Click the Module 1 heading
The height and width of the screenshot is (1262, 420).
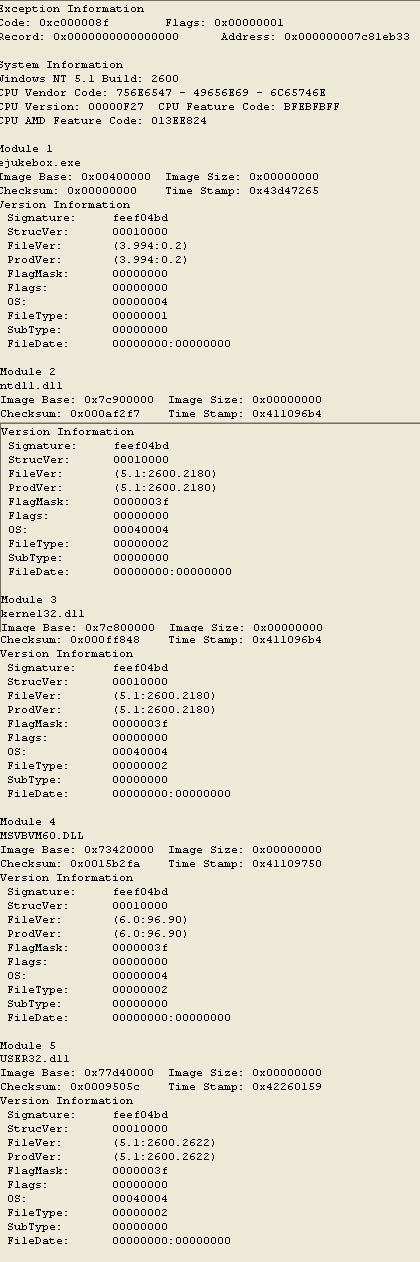coord(27,148)
